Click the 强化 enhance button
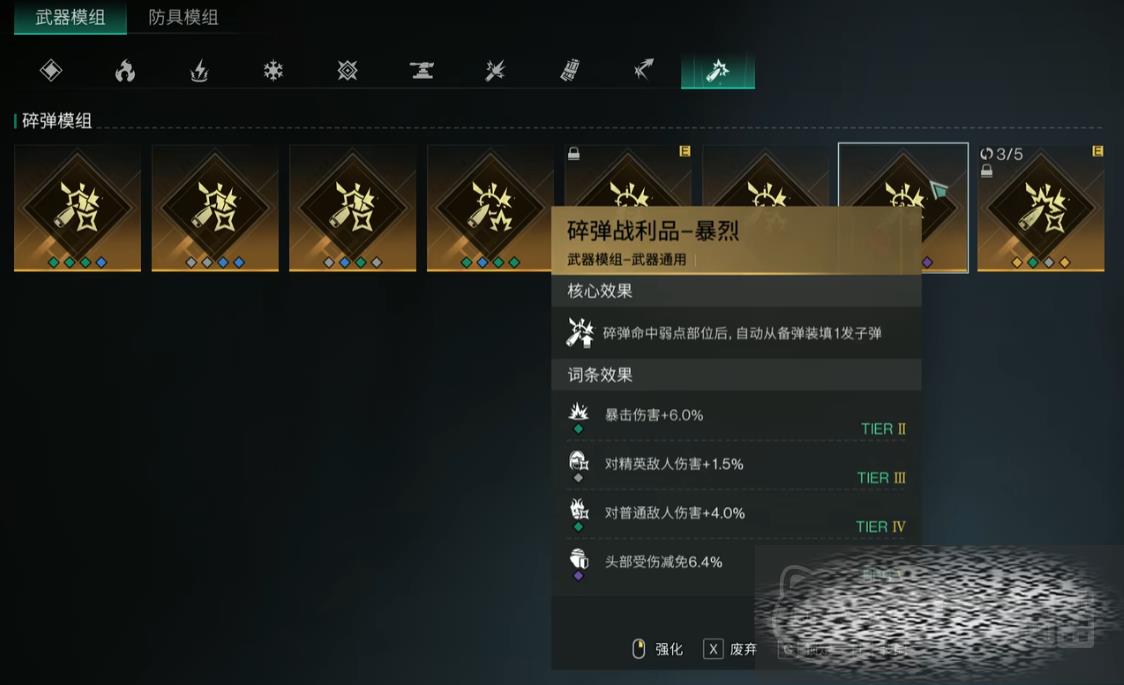Image resolution: width=1124 pixels, height=685 pixels. 658,649
